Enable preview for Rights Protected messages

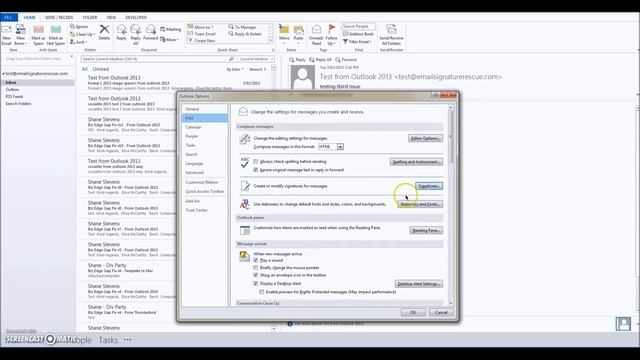coord(262,292)
